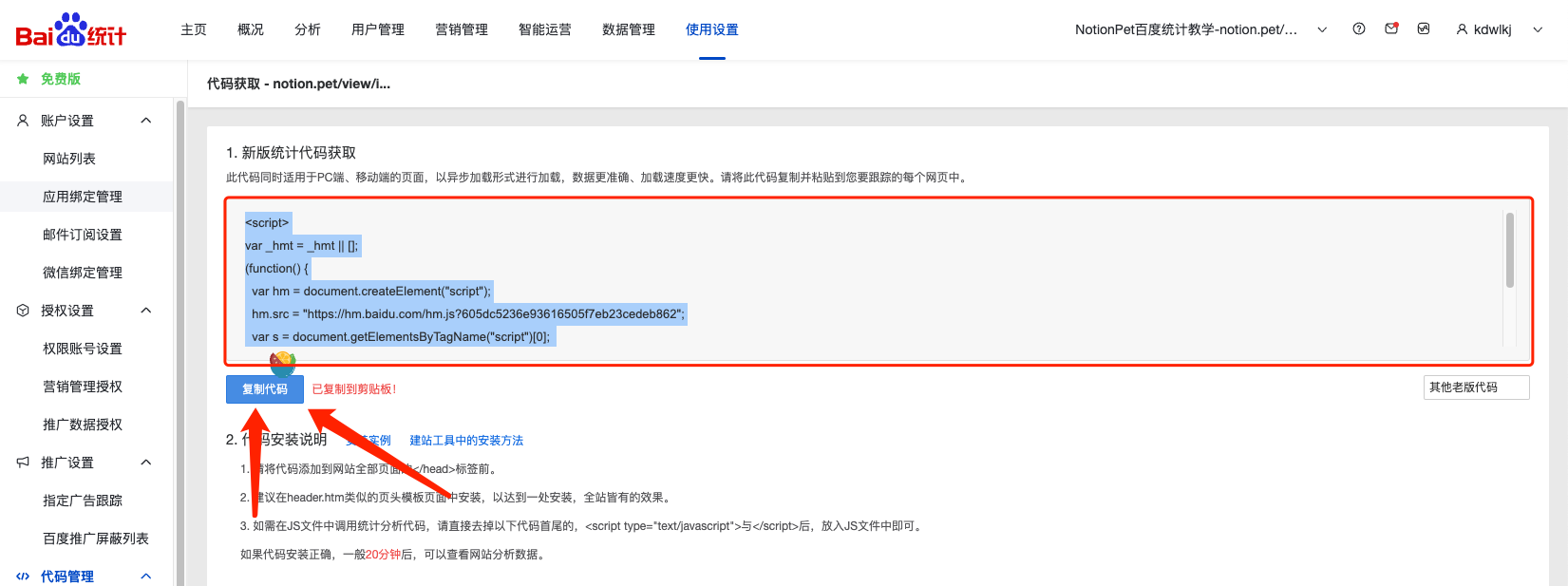This screenshot has width=1568, height=586.
Task: Open the 概况 tab
Action: (251, 29)
